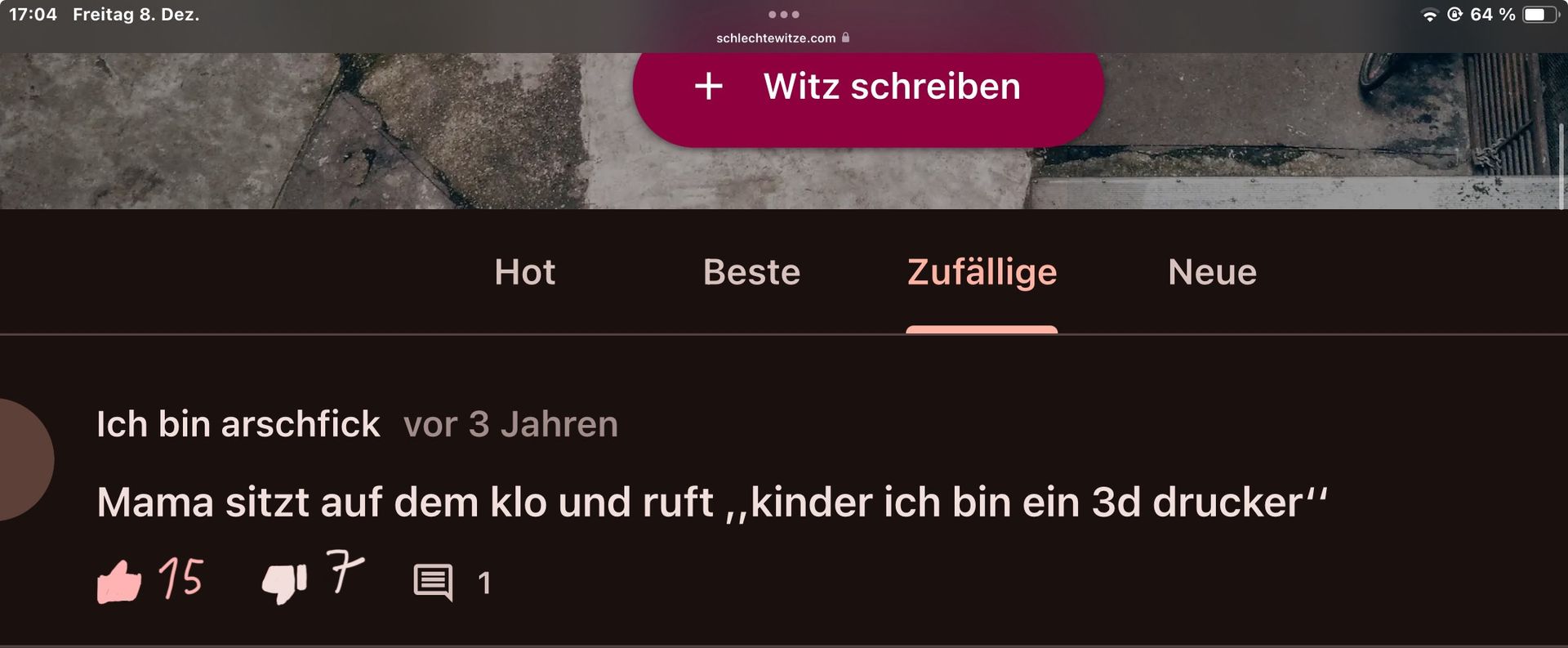1568x648 pixels.
Task: Open profile of user Ich bin arschfick
Action: tap(238, 424)
